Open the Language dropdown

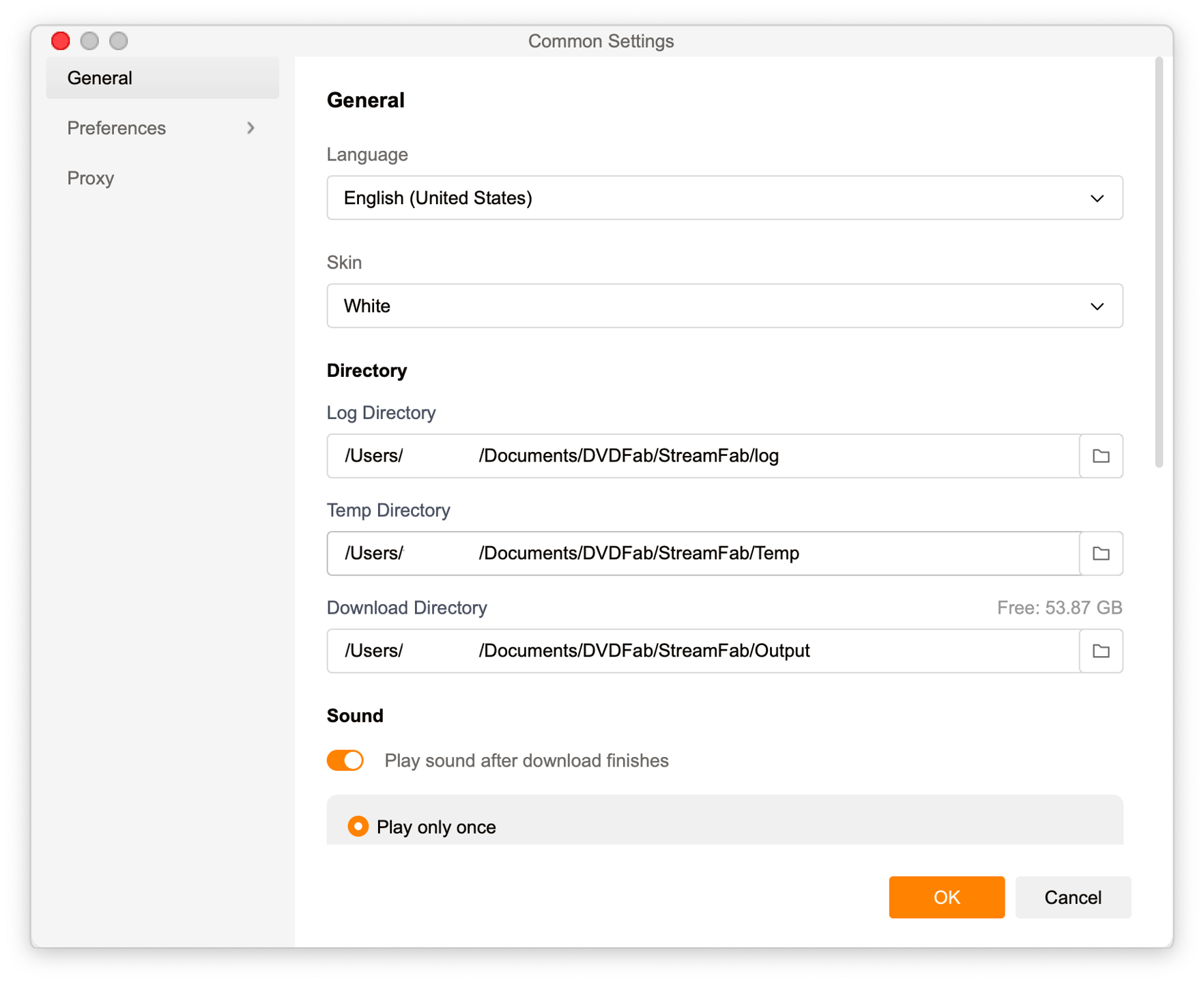coord(724,198)
